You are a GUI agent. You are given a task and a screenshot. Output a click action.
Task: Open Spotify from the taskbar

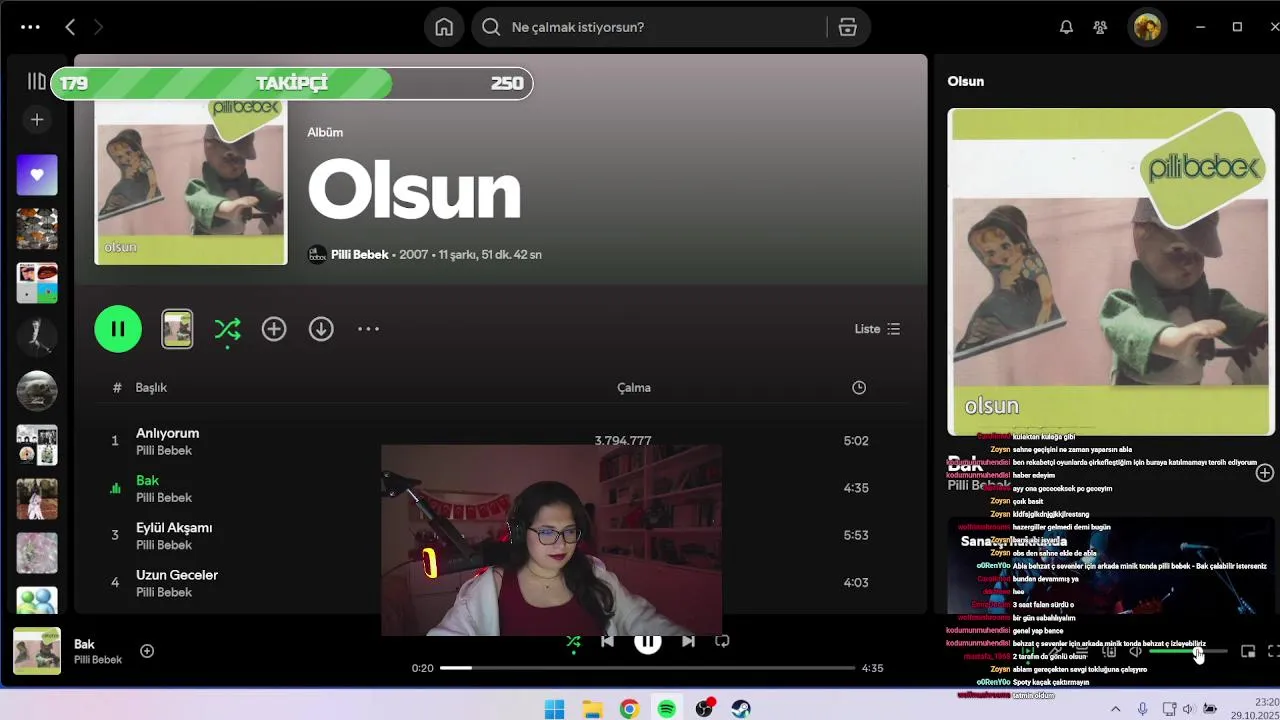tap(667, 709)
